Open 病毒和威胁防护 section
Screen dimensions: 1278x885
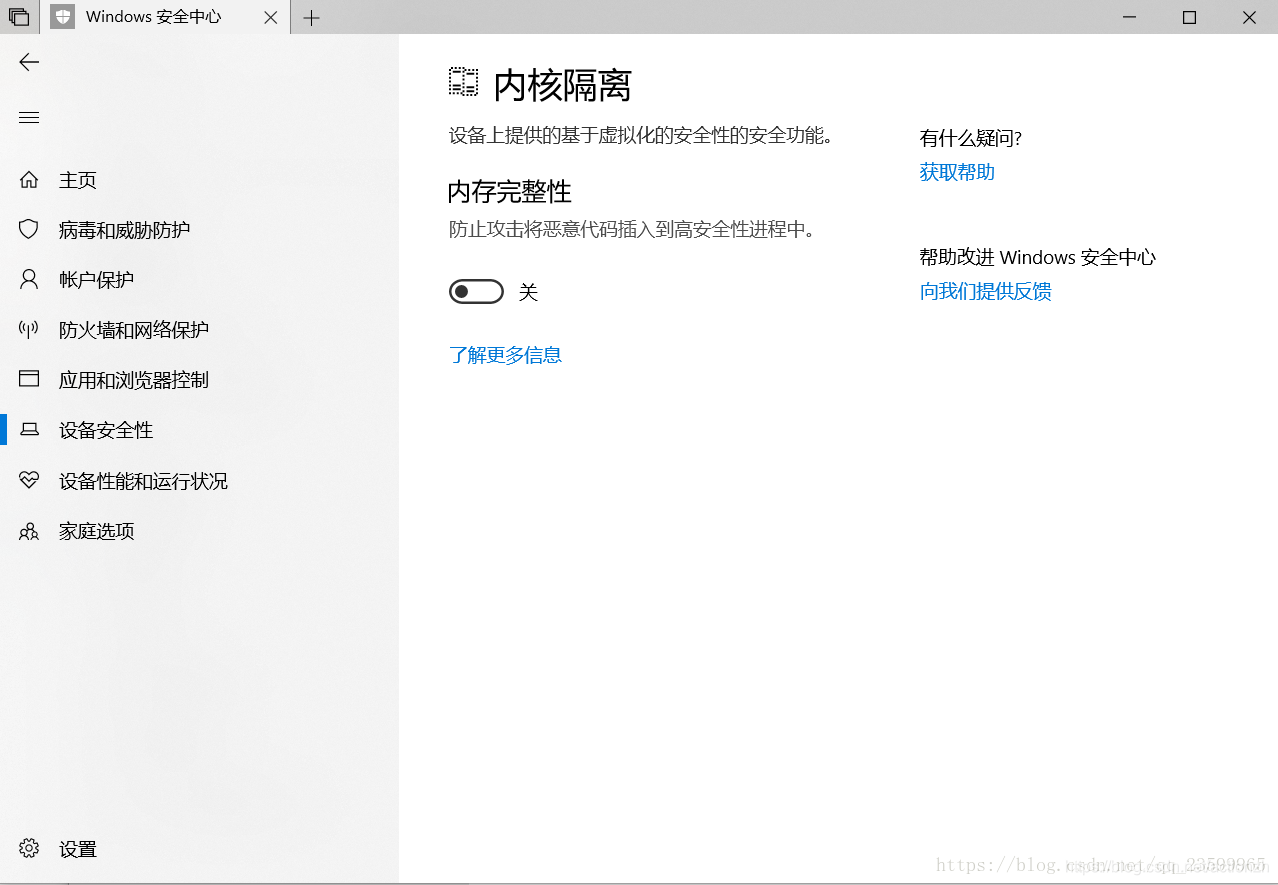coord(124,230)
